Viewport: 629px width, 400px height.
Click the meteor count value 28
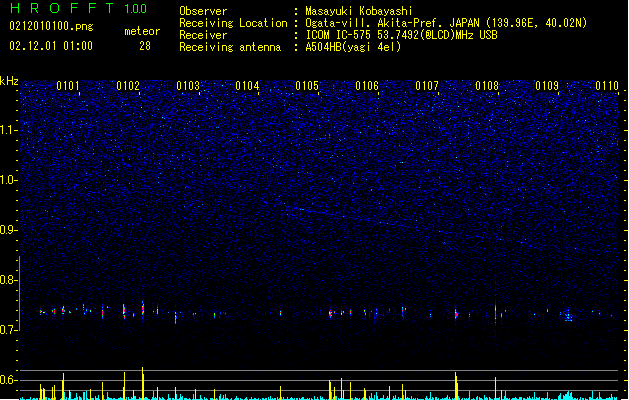[x=145, y=46]
